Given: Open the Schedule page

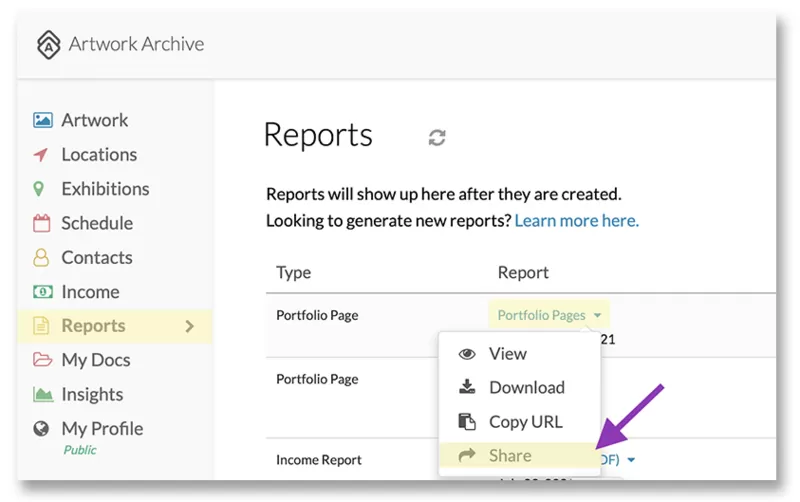Looking at the screenshot, I should [97, 223].
